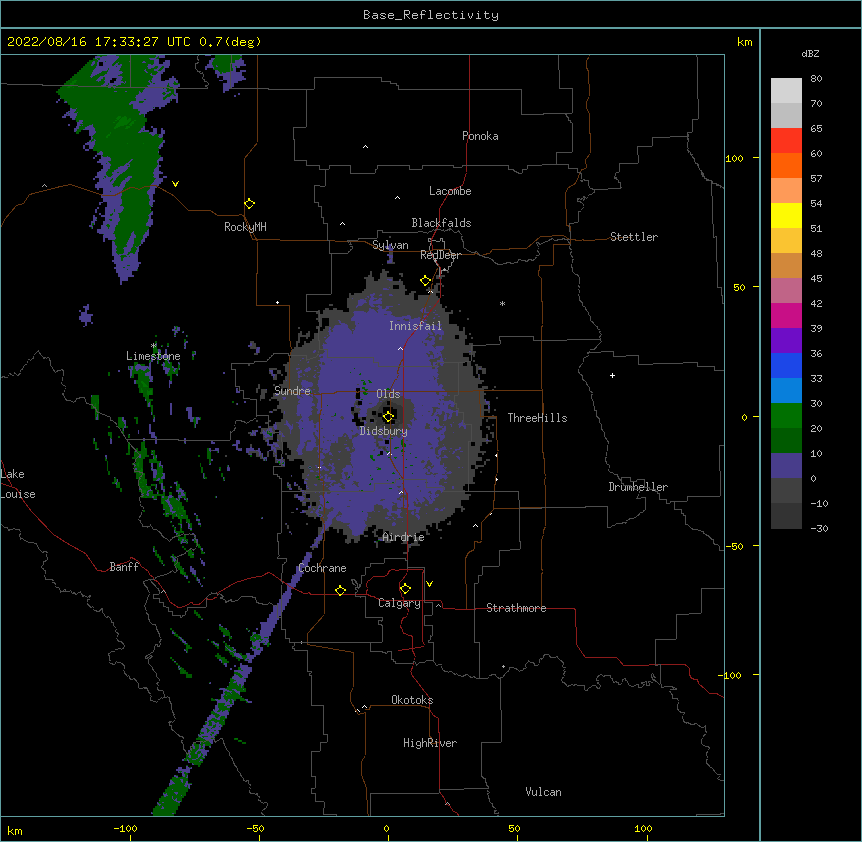Click the Innisfail city label
The height and width of the screenshot is (842, 862).
(x=415, y=326)
